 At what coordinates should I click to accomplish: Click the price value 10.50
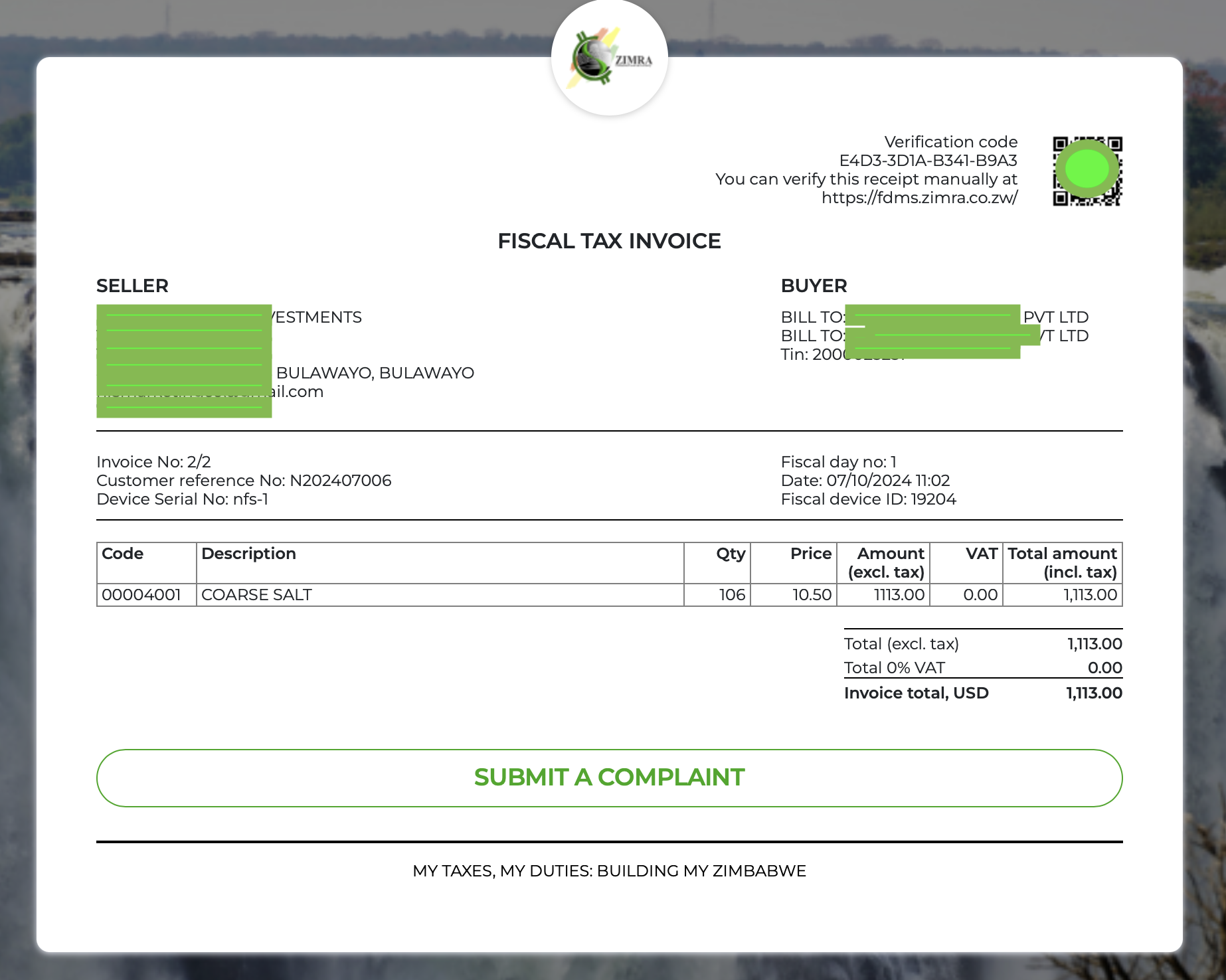(812, 595)
